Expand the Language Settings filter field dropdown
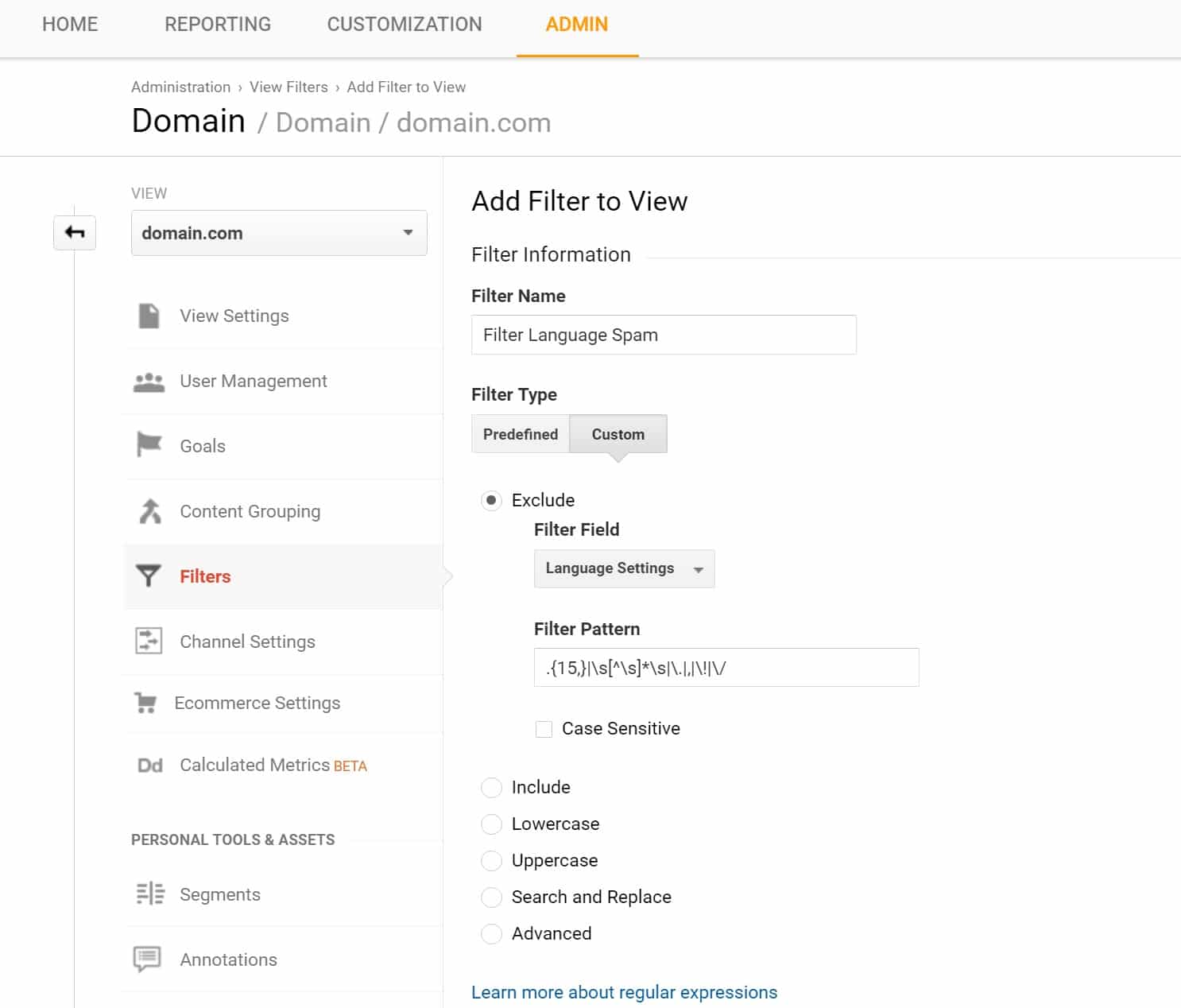The height and width of the screenshot is (1008, 1181). (x=624, y=568)
